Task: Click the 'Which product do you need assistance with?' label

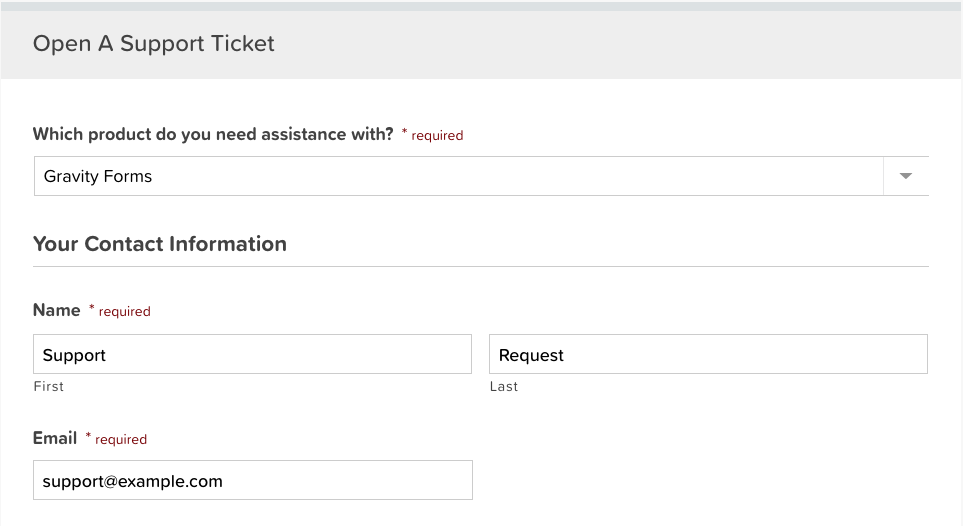Action: tap(213, 134)
